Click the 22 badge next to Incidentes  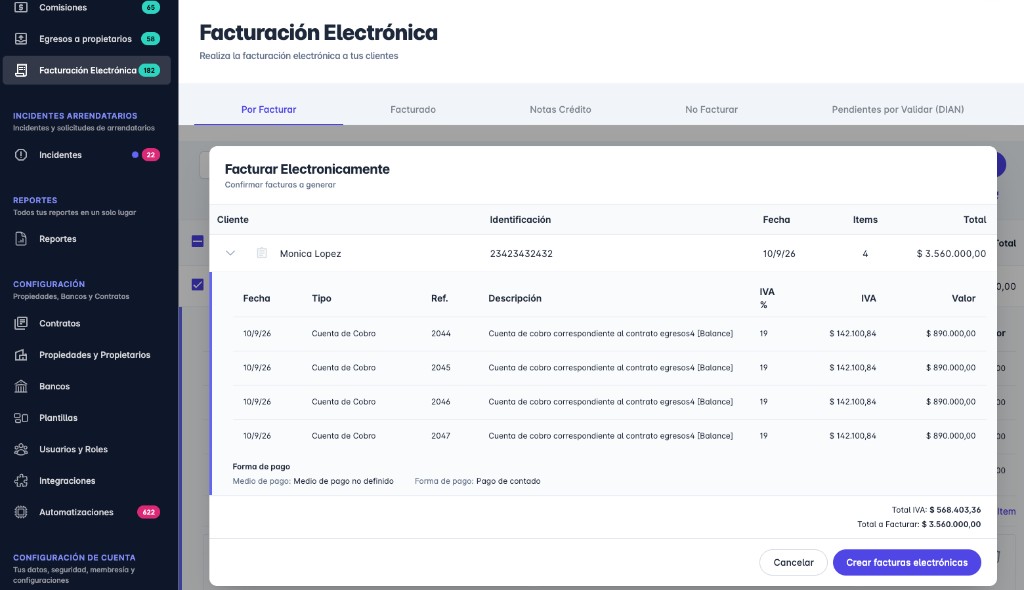coord(151,155)
